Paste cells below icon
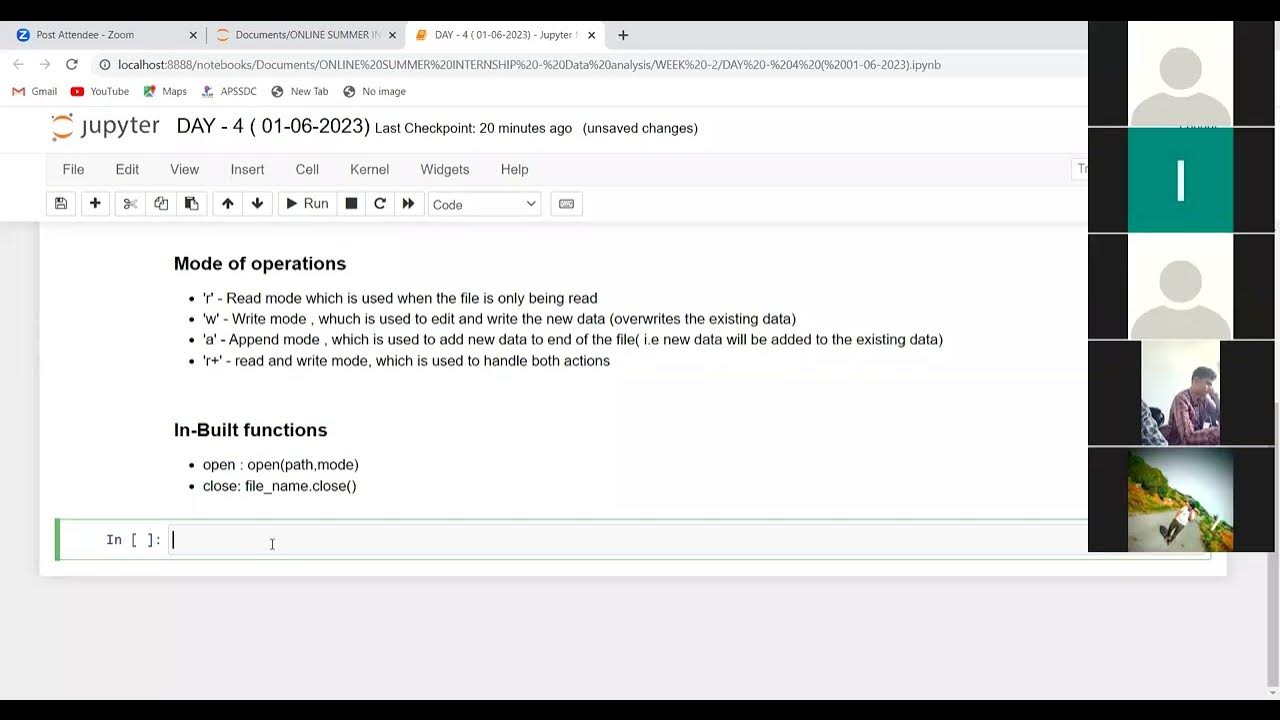Image resolution: width=1280 pixels, height=720 pixels. (x=191, y=204)
